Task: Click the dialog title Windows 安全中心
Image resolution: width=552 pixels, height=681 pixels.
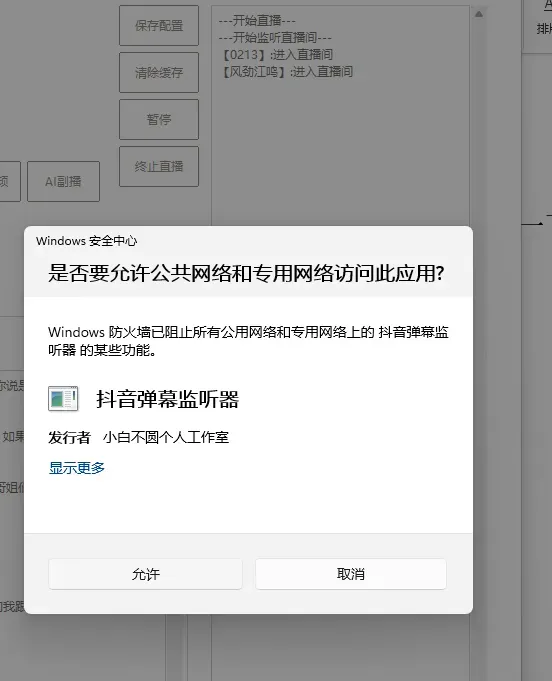Action: [x=86, y=241]
